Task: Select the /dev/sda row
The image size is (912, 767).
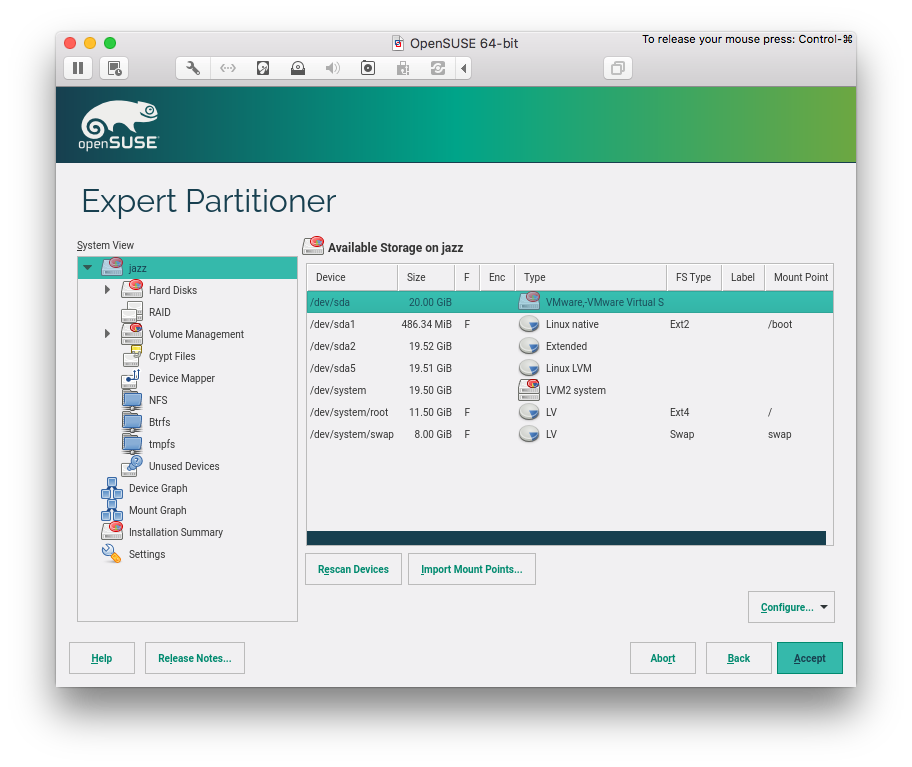Action: pos(570,302)
